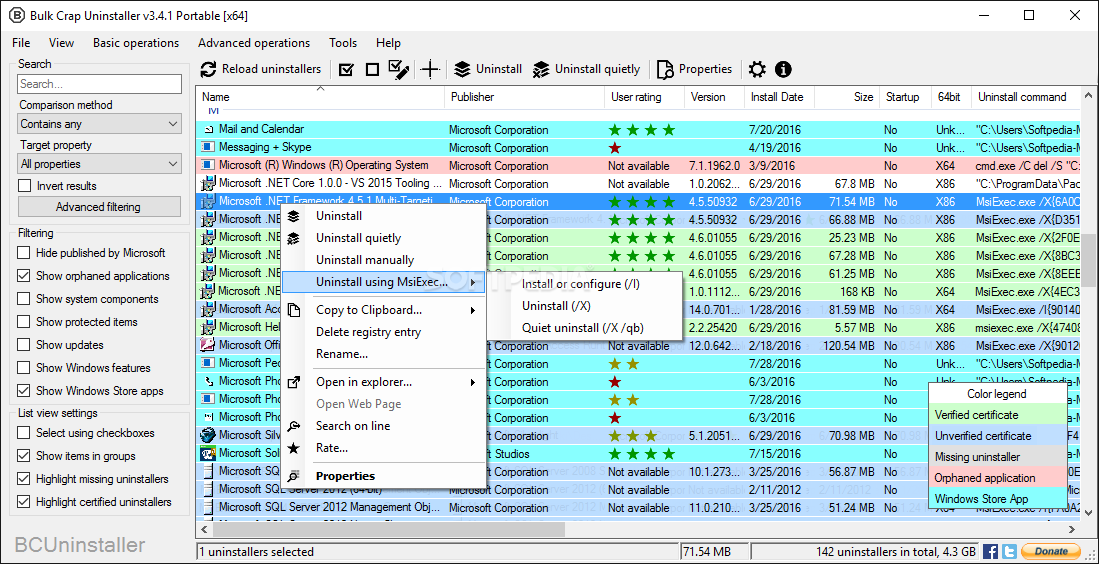Enable Show system components checkbox
The image size is (1099, 564).
(24, 299)
